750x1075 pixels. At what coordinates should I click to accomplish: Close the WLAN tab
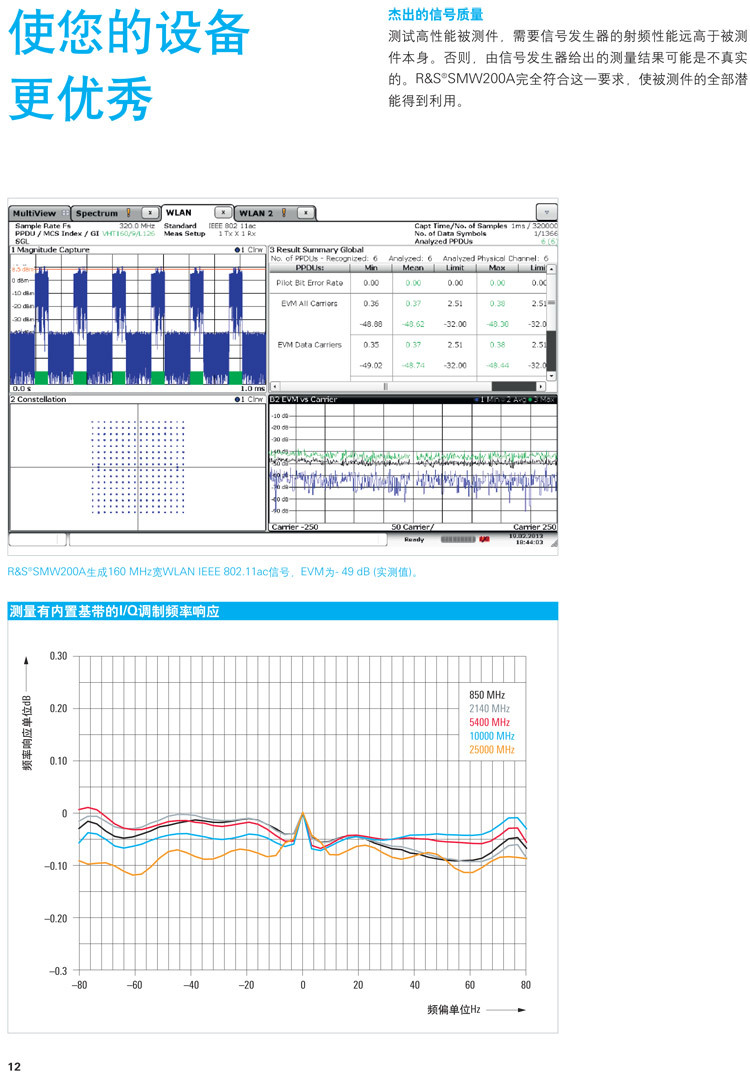tap(223, 213)
